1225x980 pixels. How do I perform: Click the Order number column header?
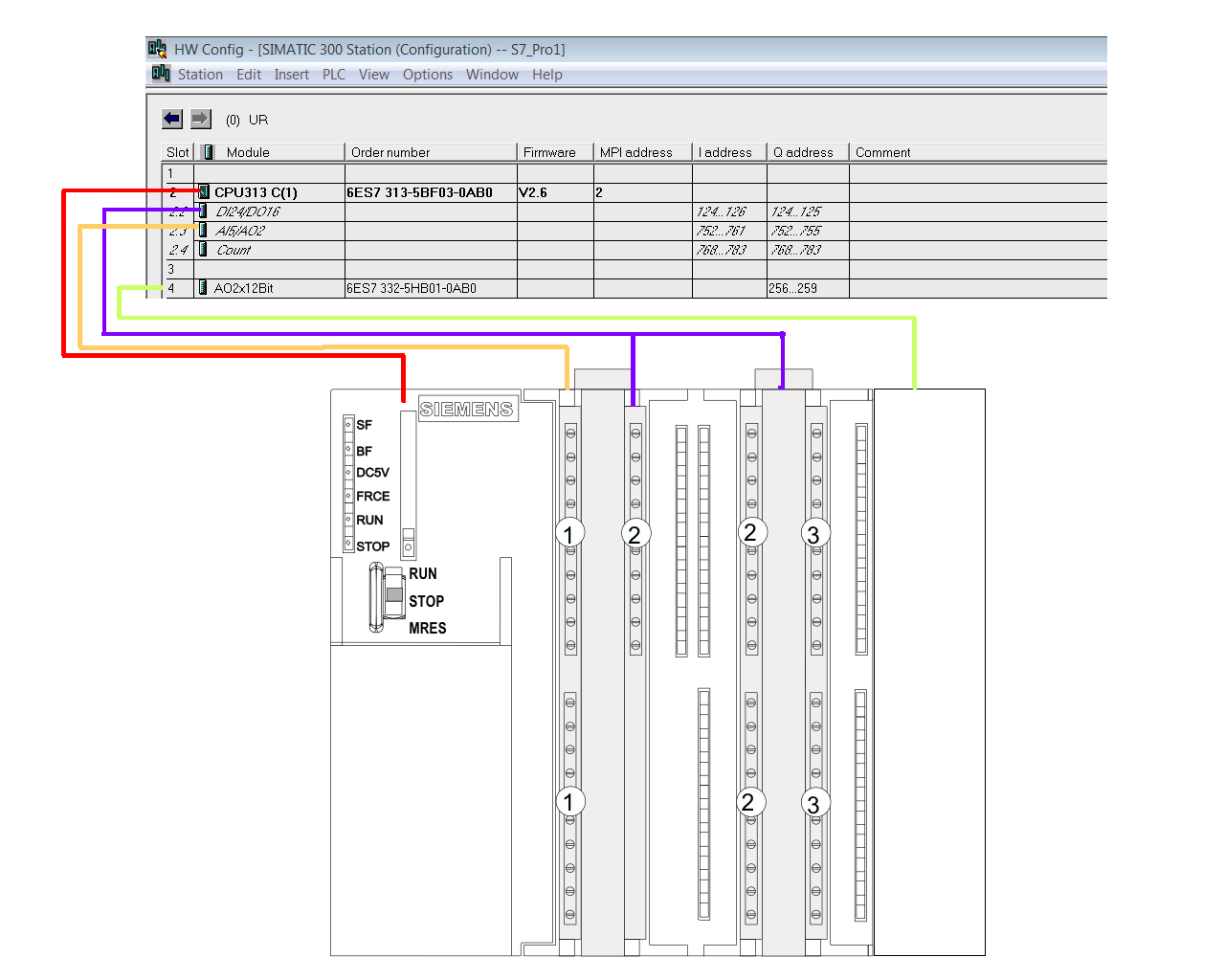[431, 152]
